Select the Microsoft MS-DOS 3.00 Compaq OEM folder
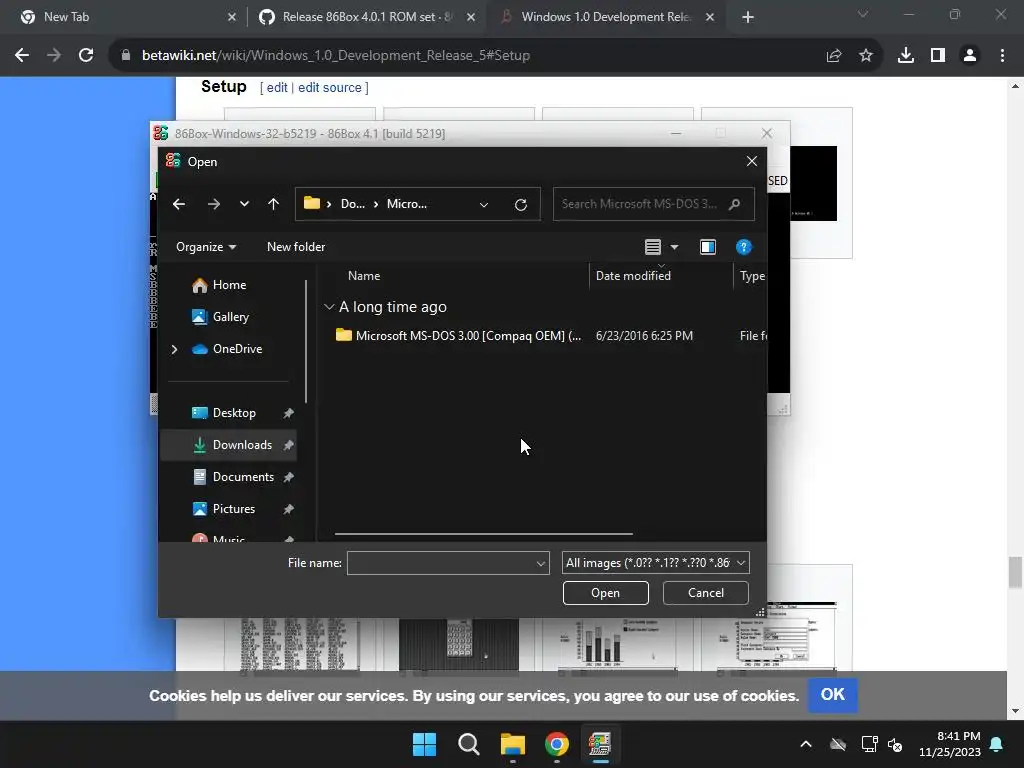1024x768 pixels. pyautogui.click(x=458, y=336)
